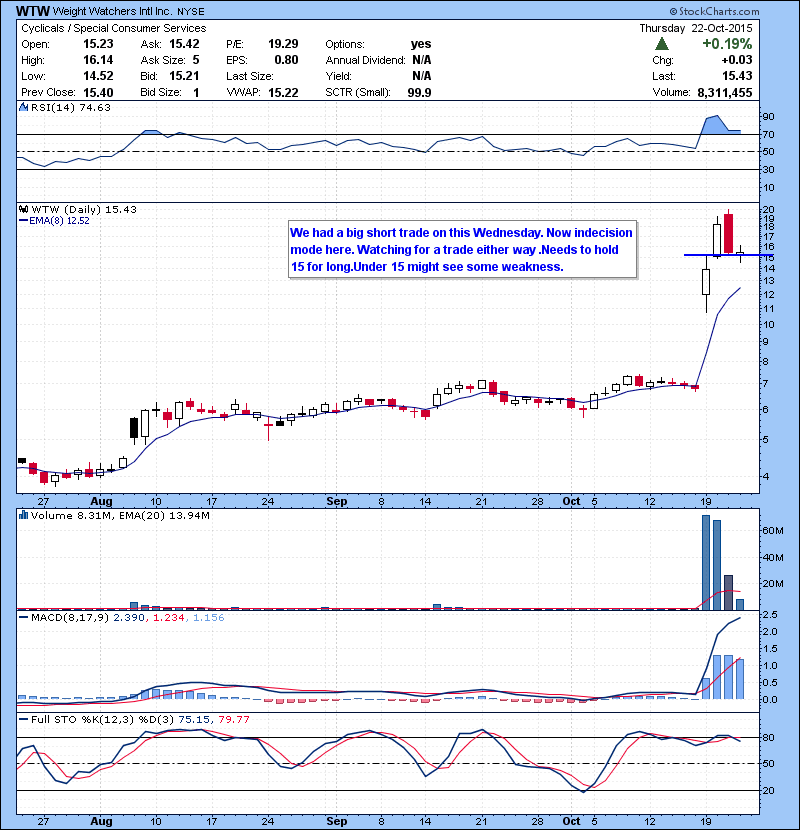The width and height of the screenshot is (800, 830).
Task: Click the 90 level on the RSI axis
Action: (768, 117)
